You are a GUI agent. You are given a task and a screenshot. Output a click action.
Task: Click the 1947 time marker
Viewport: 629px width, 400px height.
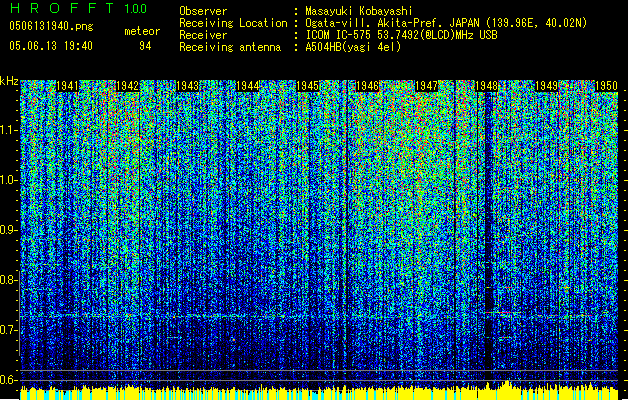[426, 86]
